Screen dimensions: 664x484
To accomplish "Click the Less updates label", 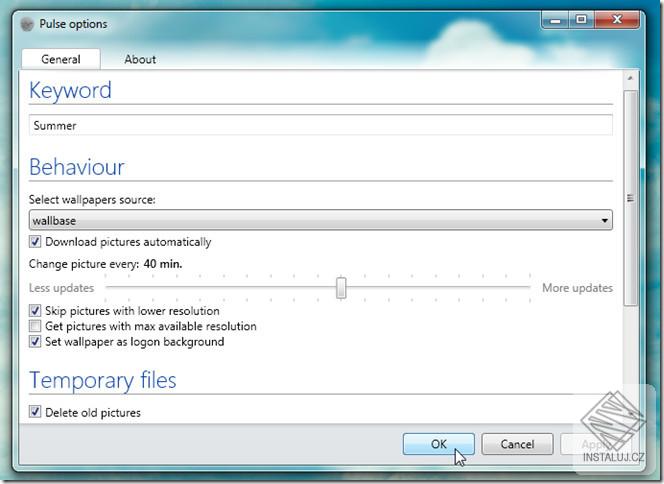I will (x=61, y=288).
